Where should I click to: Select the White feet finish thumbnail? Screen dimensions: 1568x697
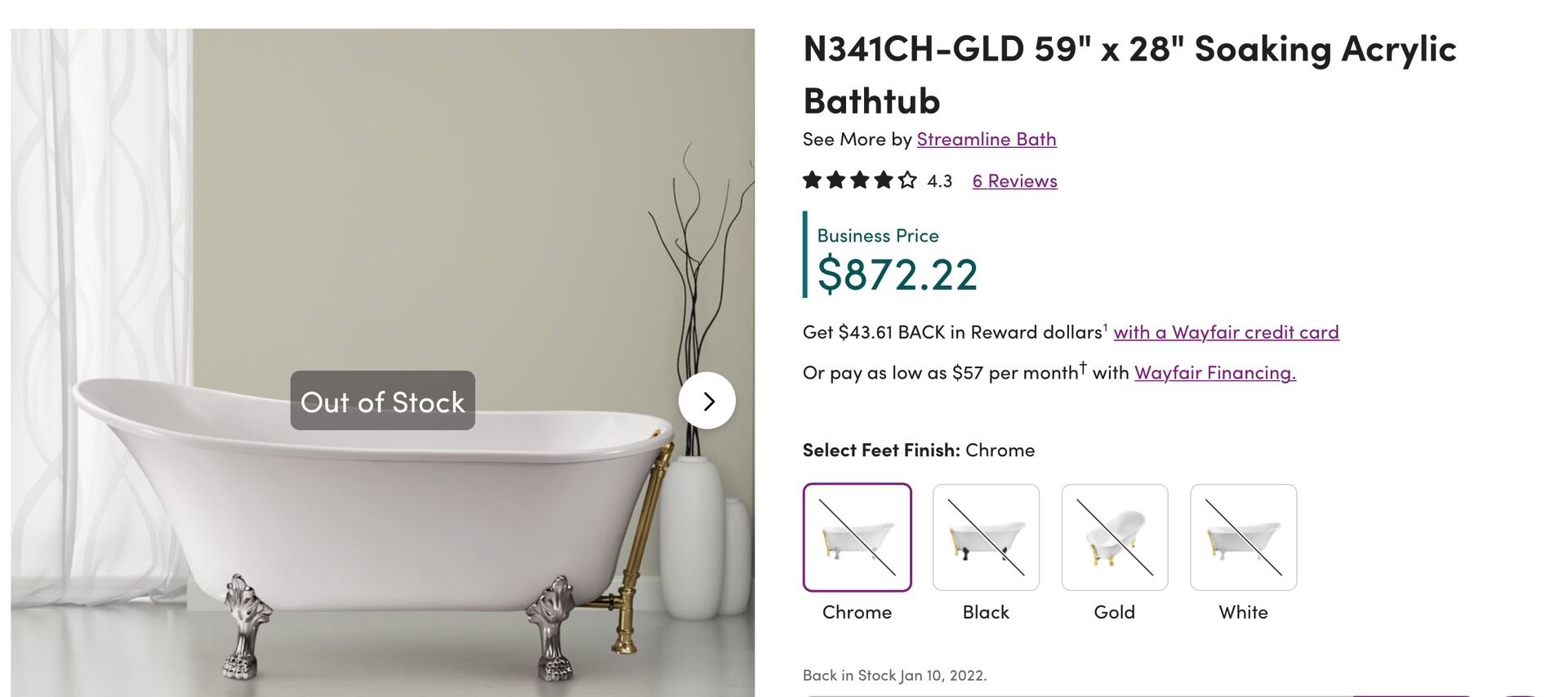point(1243,537)
